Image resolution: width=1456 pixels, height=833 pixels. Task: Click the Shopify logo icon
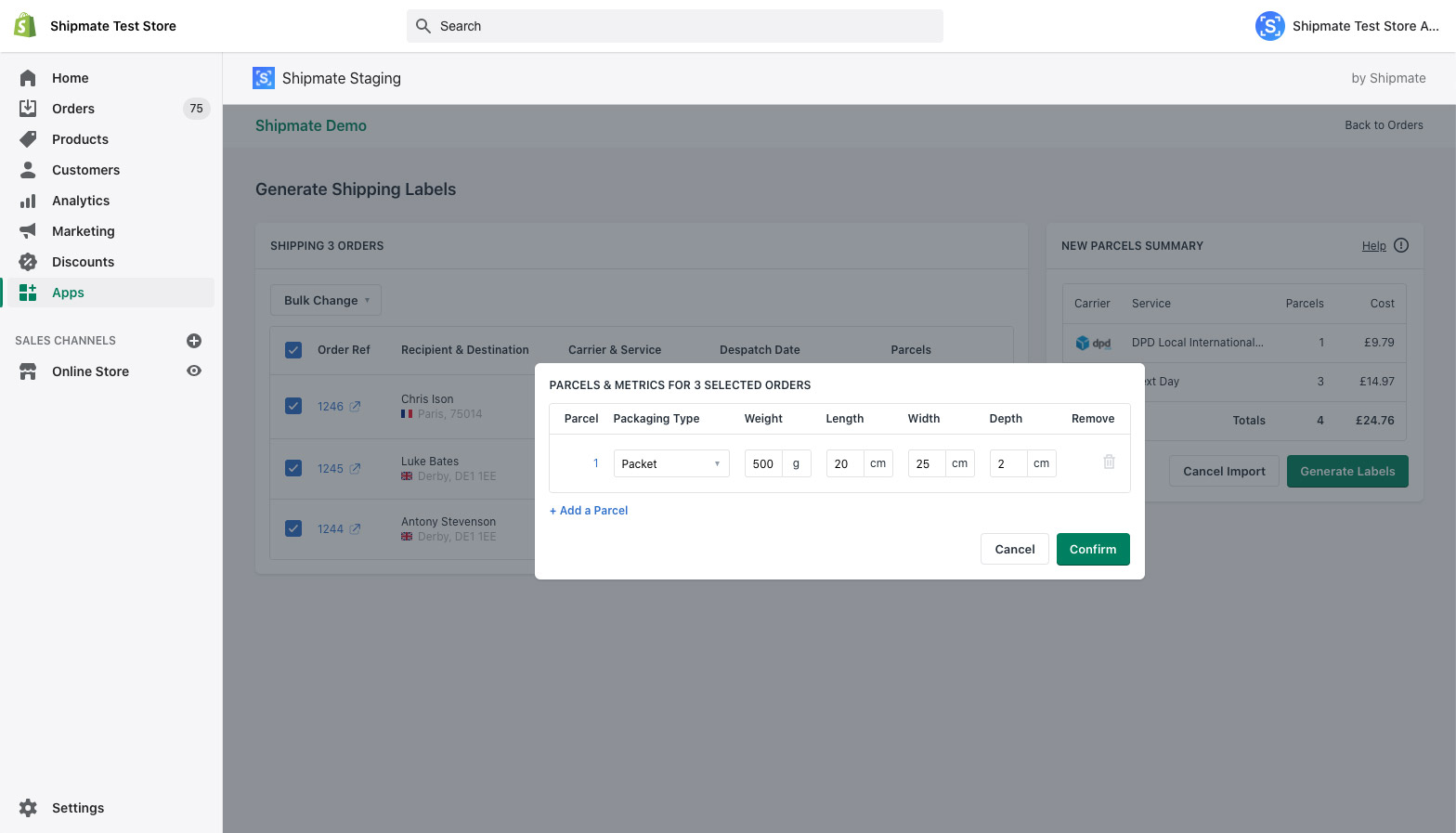pyautogui.click(x=25, y=25)
